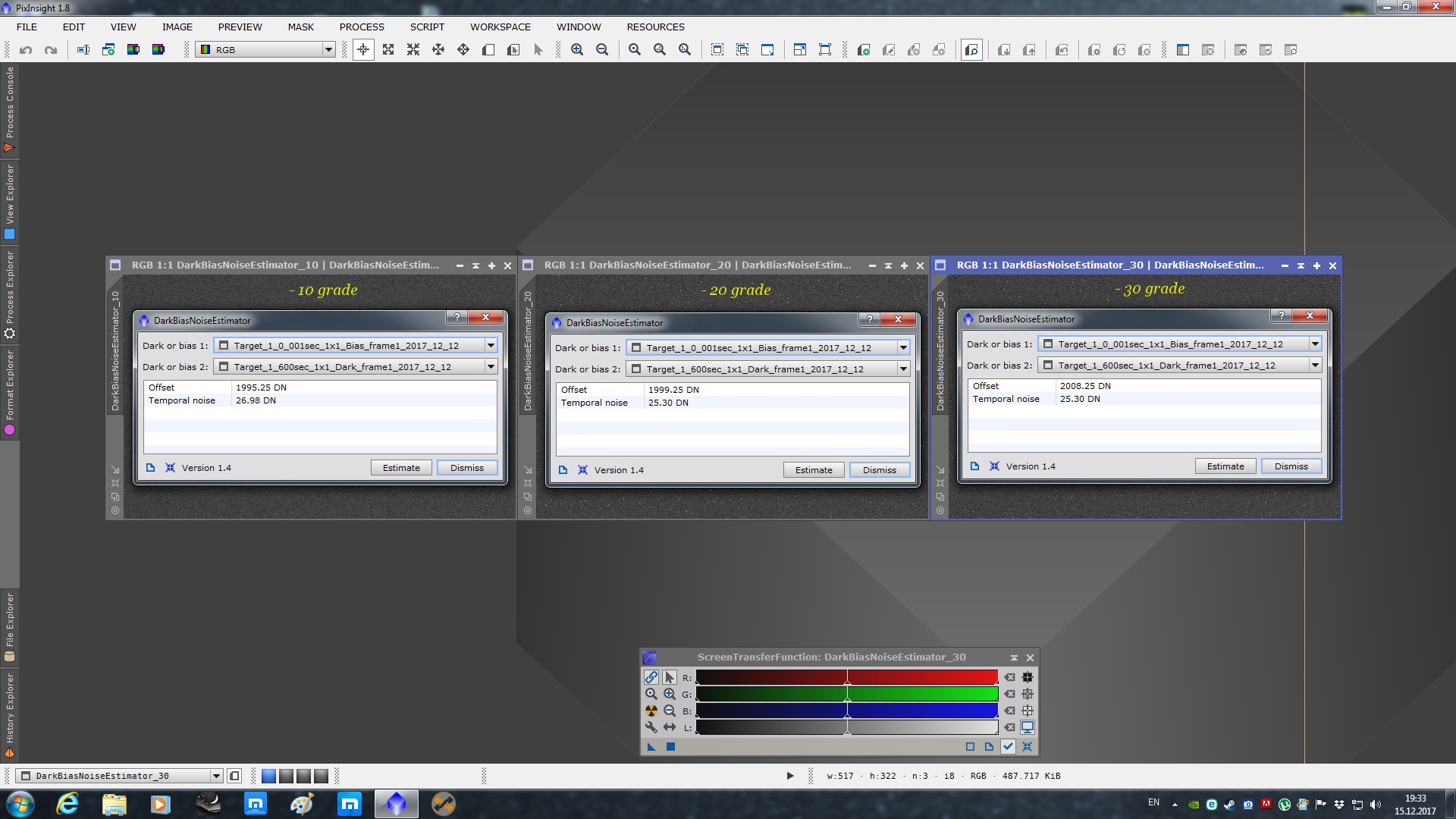Click Estimate in the -30 grade window
The height and width of the screenshot is (819, 1456).
click(1225, 466)
